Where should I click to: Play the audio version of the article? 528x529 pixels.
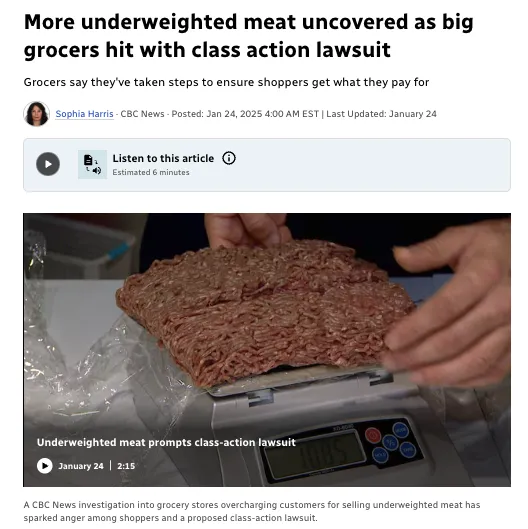point(48,164)
